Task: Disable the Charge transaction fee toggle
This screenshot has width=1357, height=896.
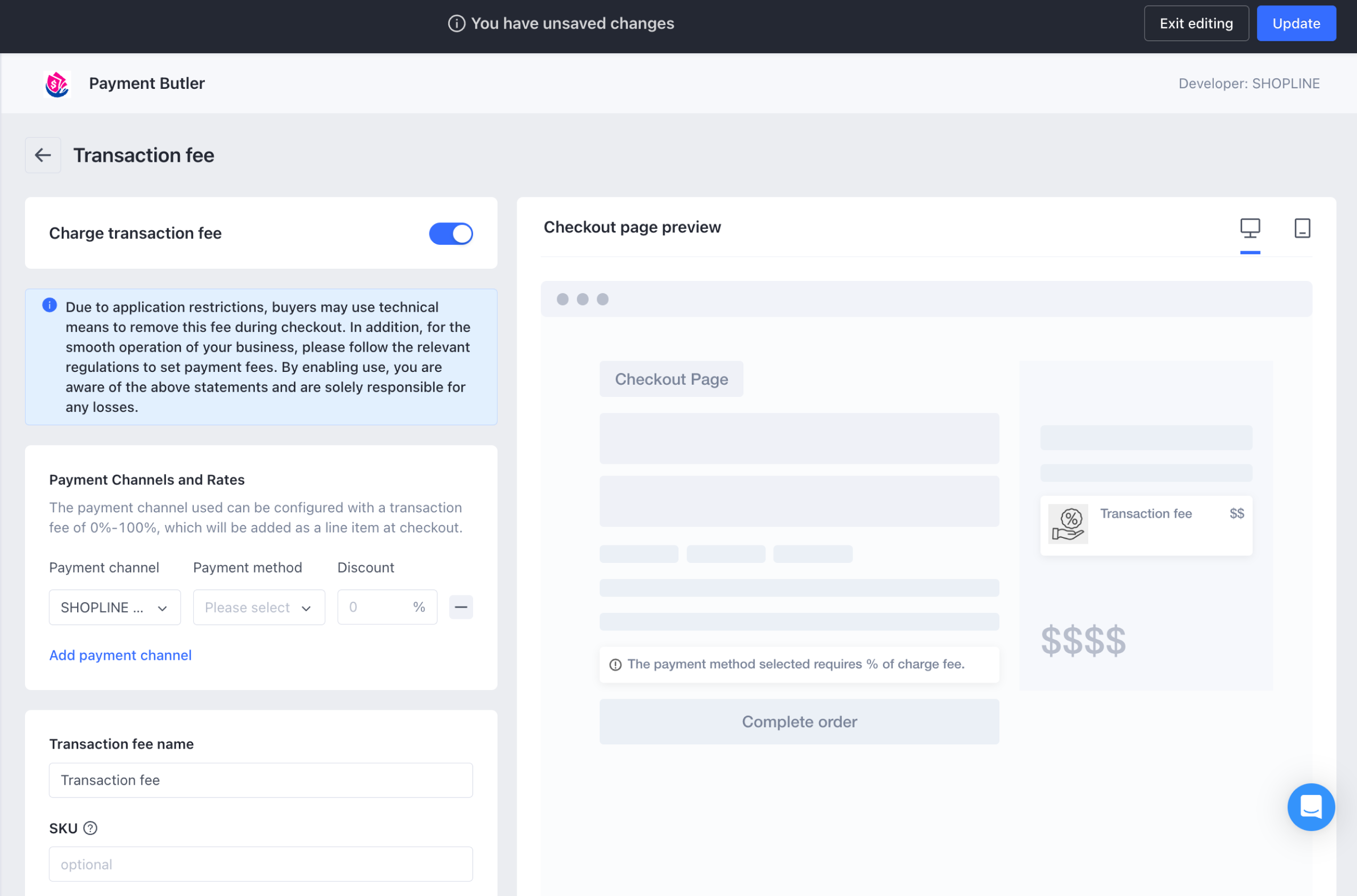Action: click(451, 234)
